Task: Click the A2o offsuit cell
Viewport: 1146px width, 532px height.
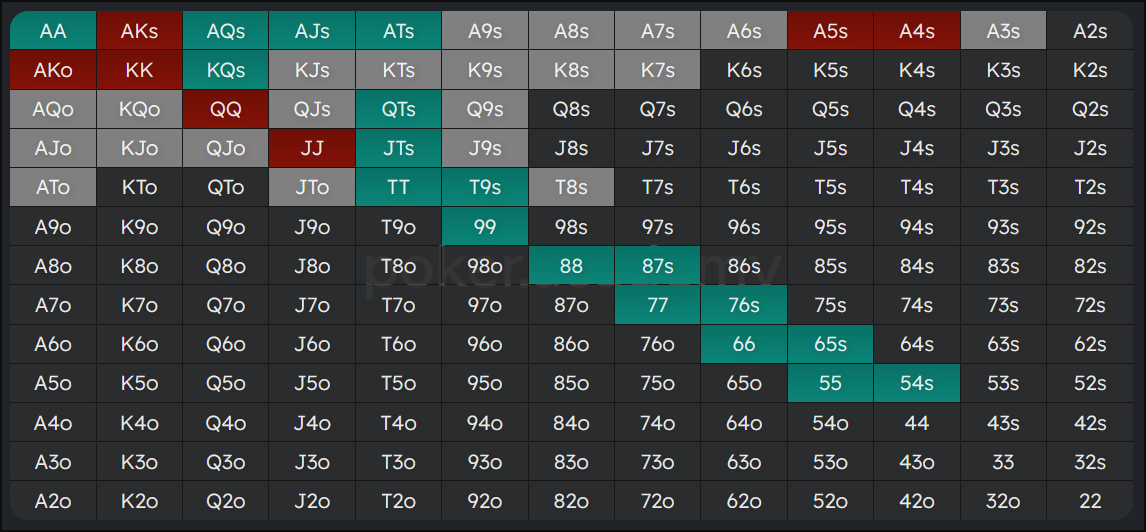Action: [x=53, y=501]
